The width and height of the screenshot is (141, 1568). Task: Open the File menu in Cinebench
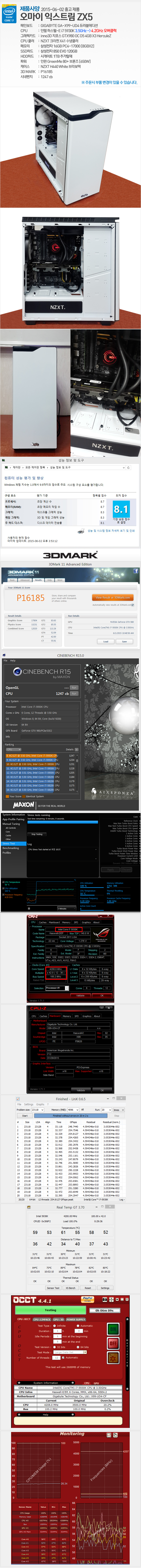pos(6,660)
